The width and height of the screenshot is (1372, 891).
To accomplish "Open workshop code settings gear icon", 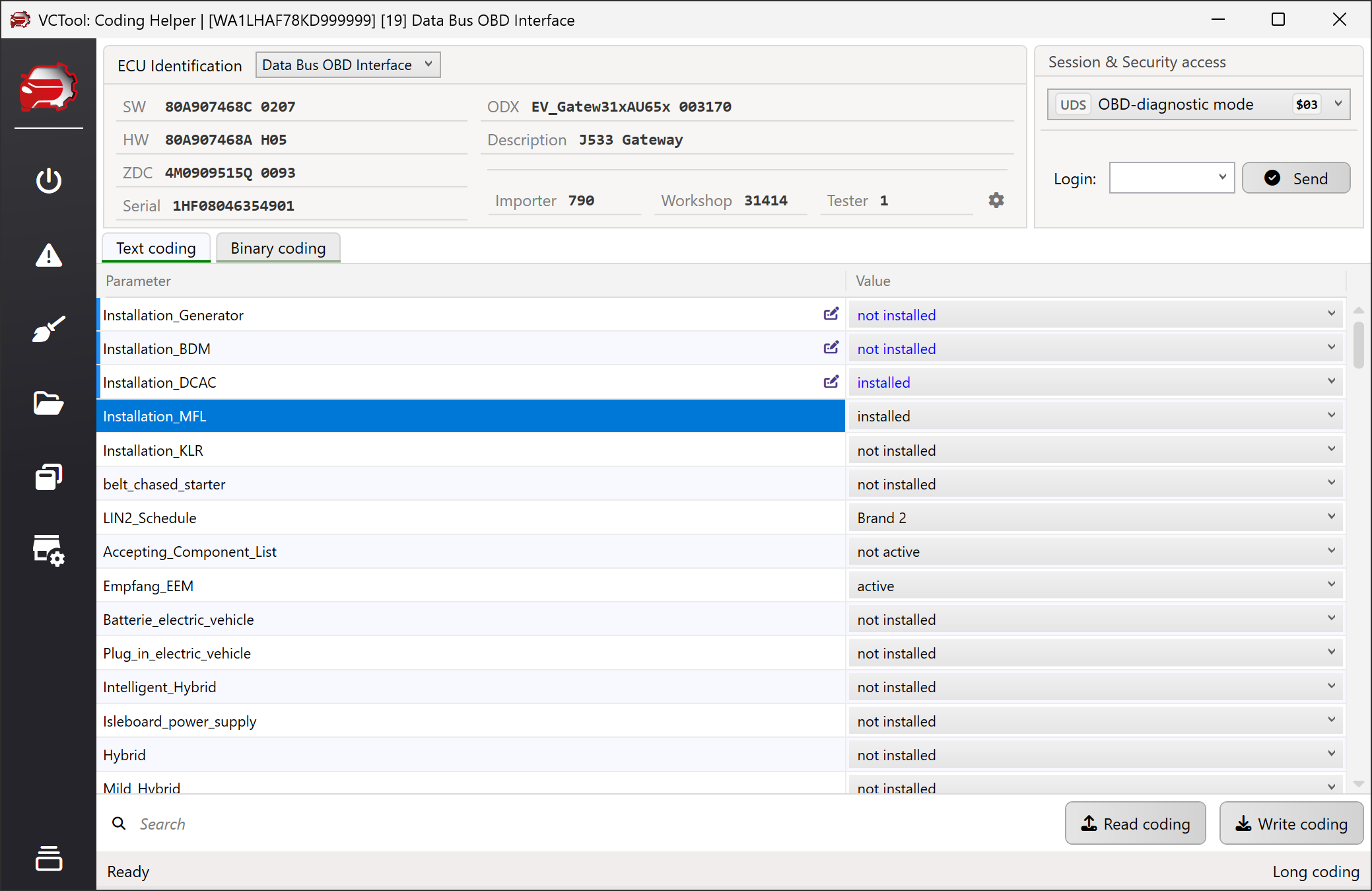I will pos(996,200).
